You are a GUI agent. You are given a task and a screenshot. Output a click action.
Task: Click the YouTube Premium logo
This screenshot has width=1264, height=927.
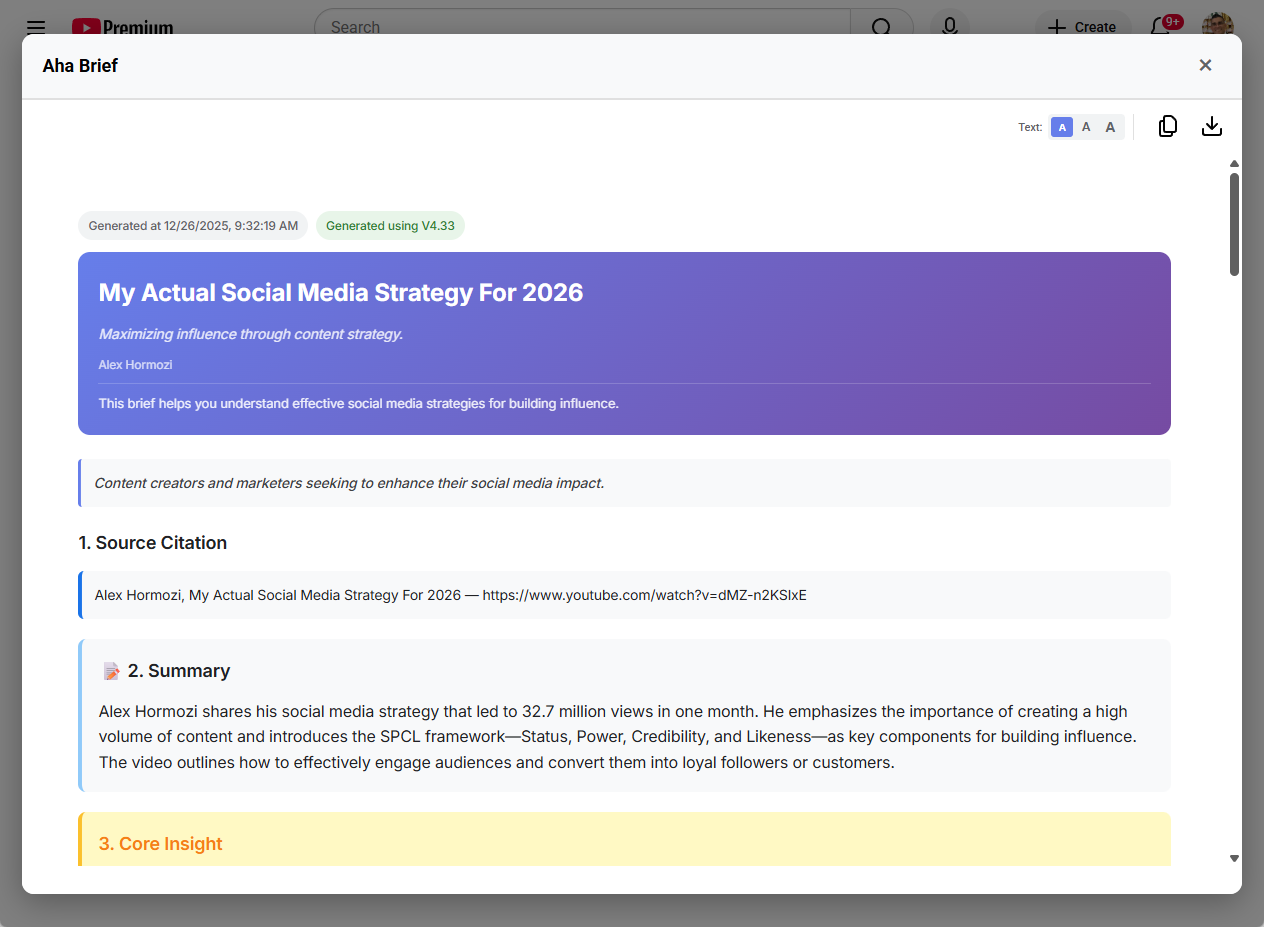(122, 27)
